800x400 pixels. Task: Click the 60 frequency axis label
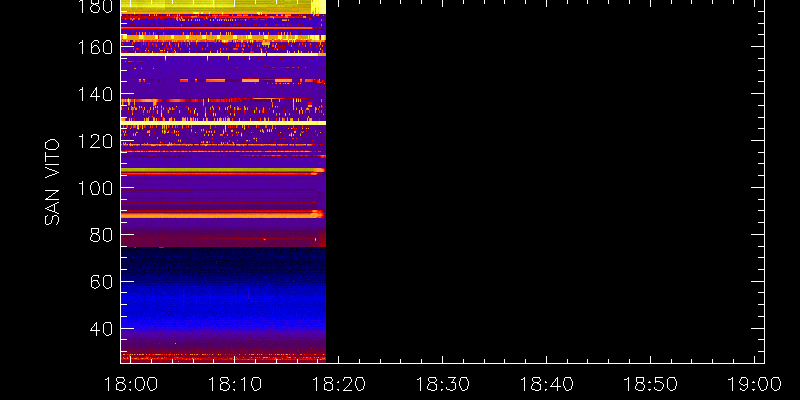tap(101, 282)
